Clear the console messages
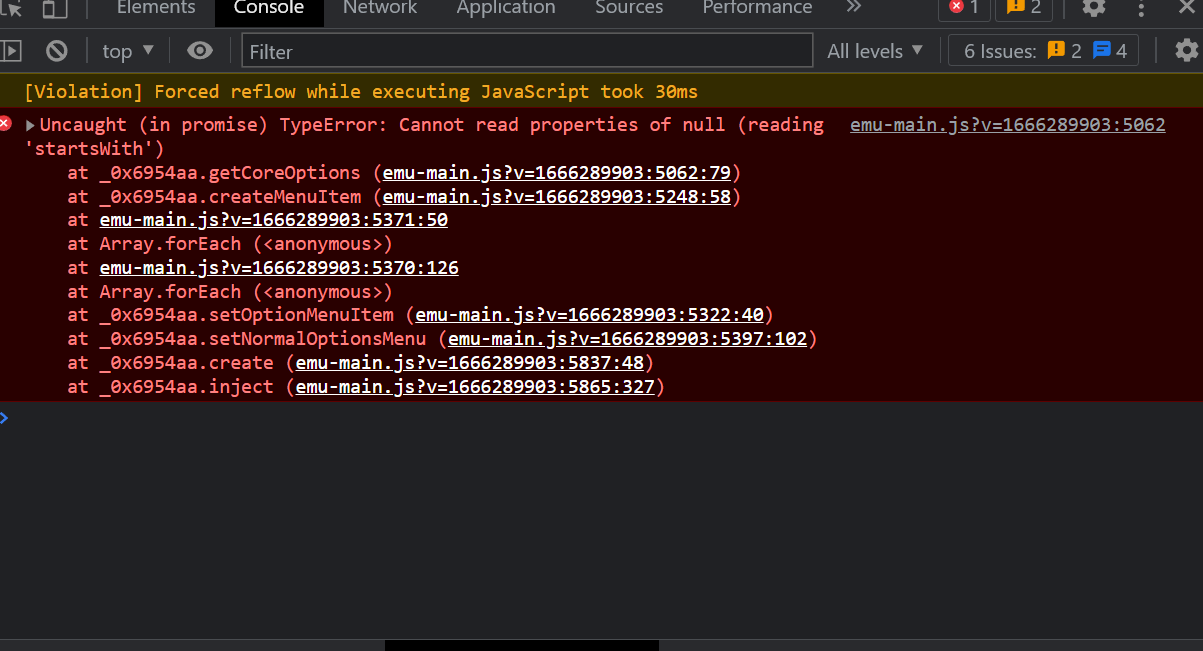 pos(55,50)
